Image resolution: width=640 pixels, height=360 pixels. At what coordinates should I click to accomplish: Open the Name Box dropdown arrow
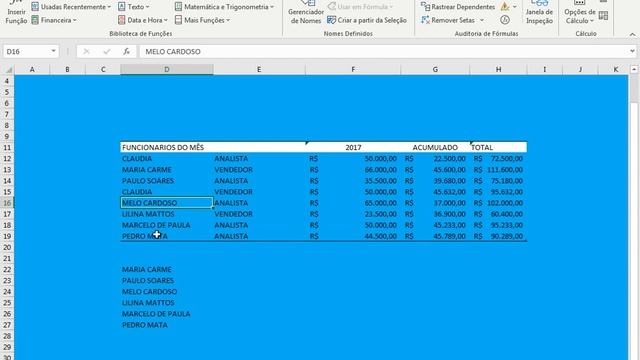(53, 51)
